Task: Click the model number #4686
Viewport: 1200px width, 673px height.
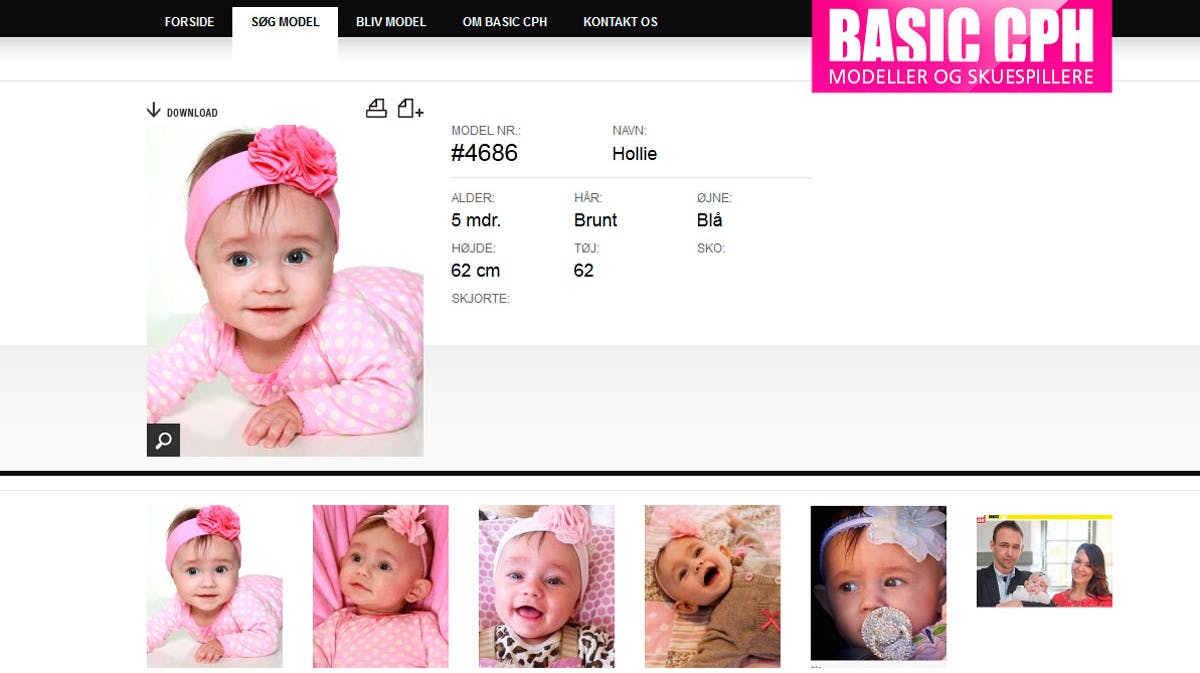Action: (484, 154)
